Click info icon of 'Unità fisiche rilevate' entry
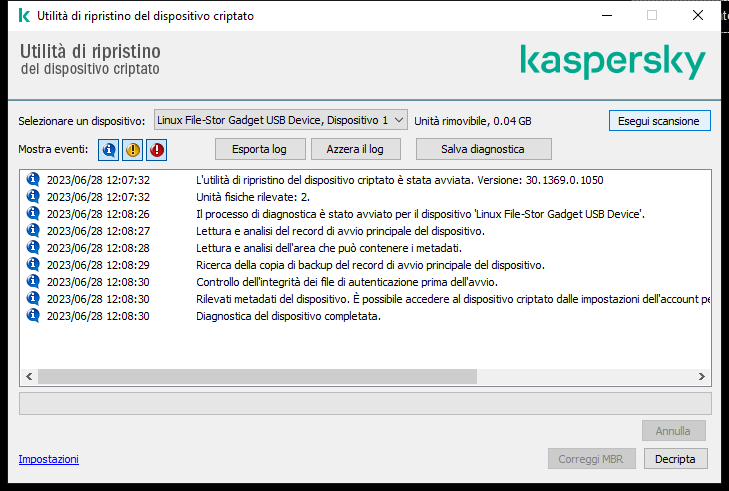Screen dimensions: 729x491 (x=33, y=197)
